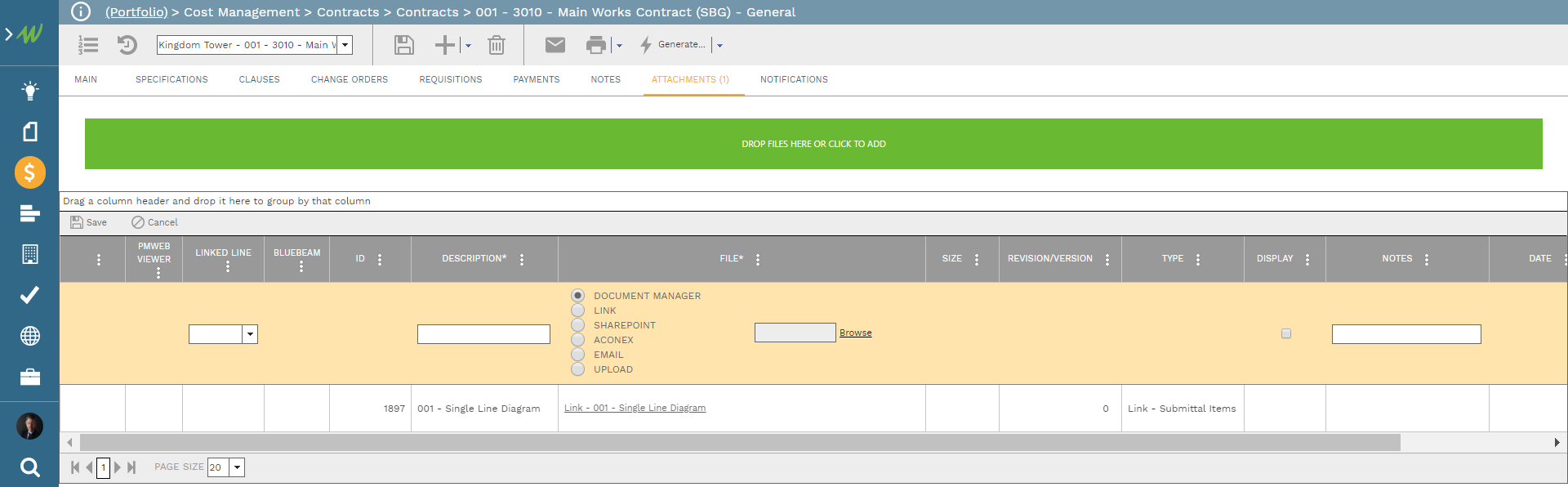Screen dimensions: 1568x487
Task: Go to the last page
Action: click(x=131, y=467)
